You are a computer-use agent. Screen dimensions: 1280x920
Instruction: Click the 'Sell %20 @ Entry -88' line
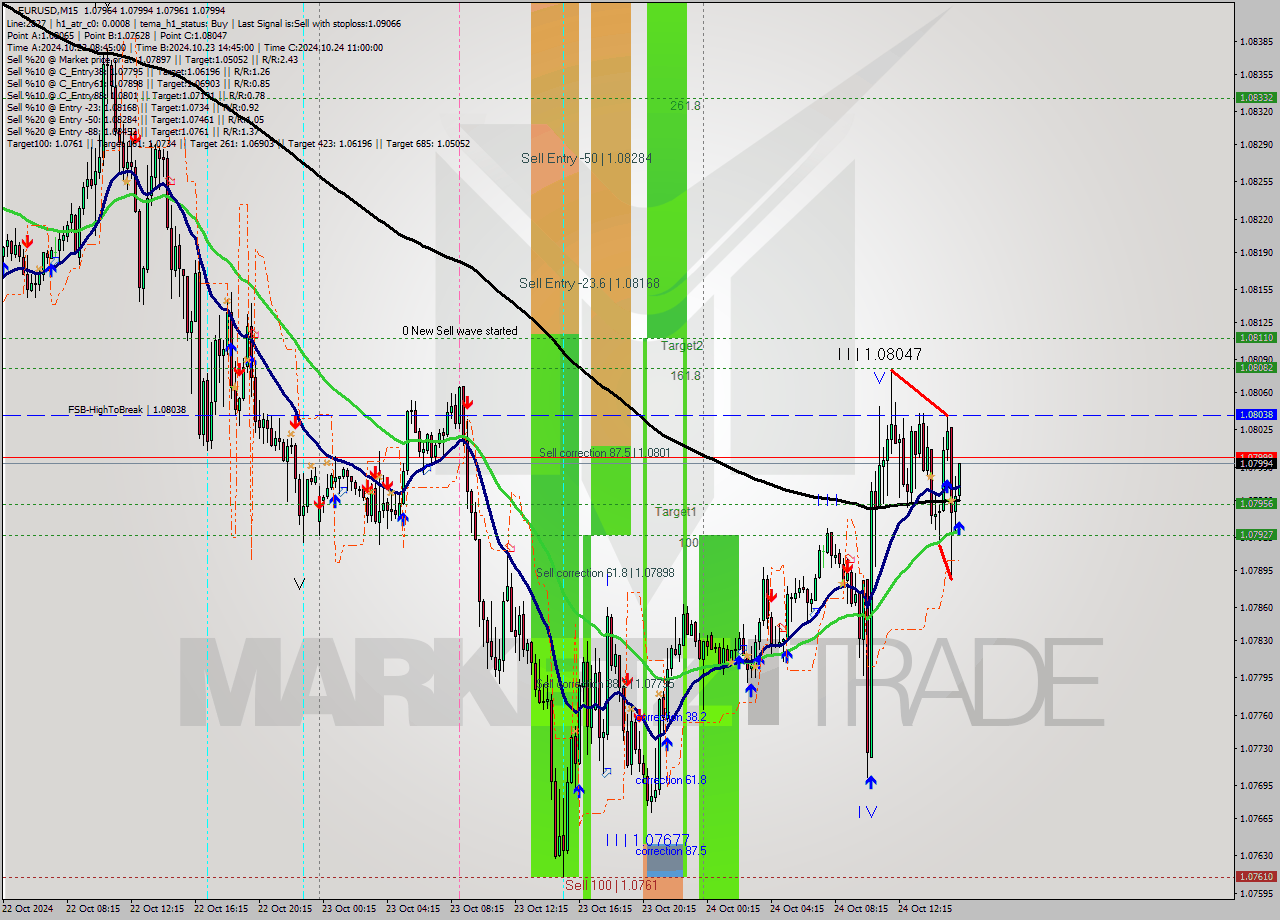click(x=133, y=131)
